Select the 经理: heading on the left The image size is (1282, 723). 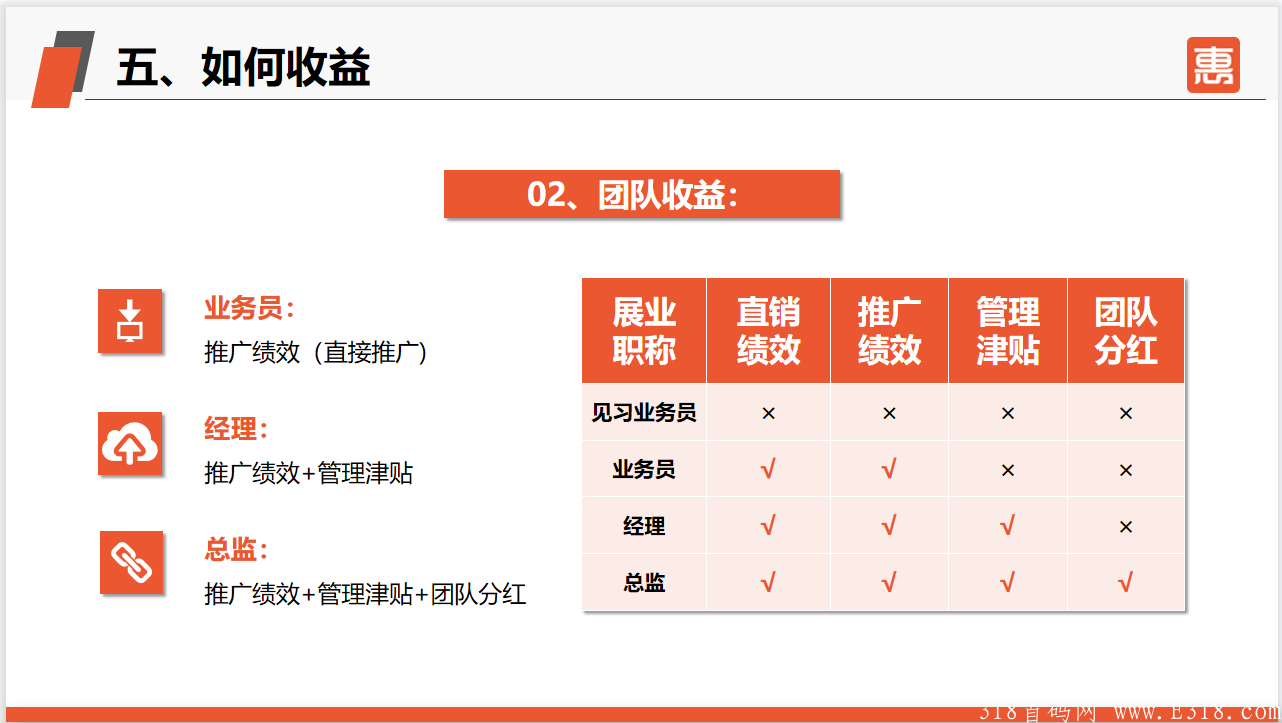tap(237, 429)
